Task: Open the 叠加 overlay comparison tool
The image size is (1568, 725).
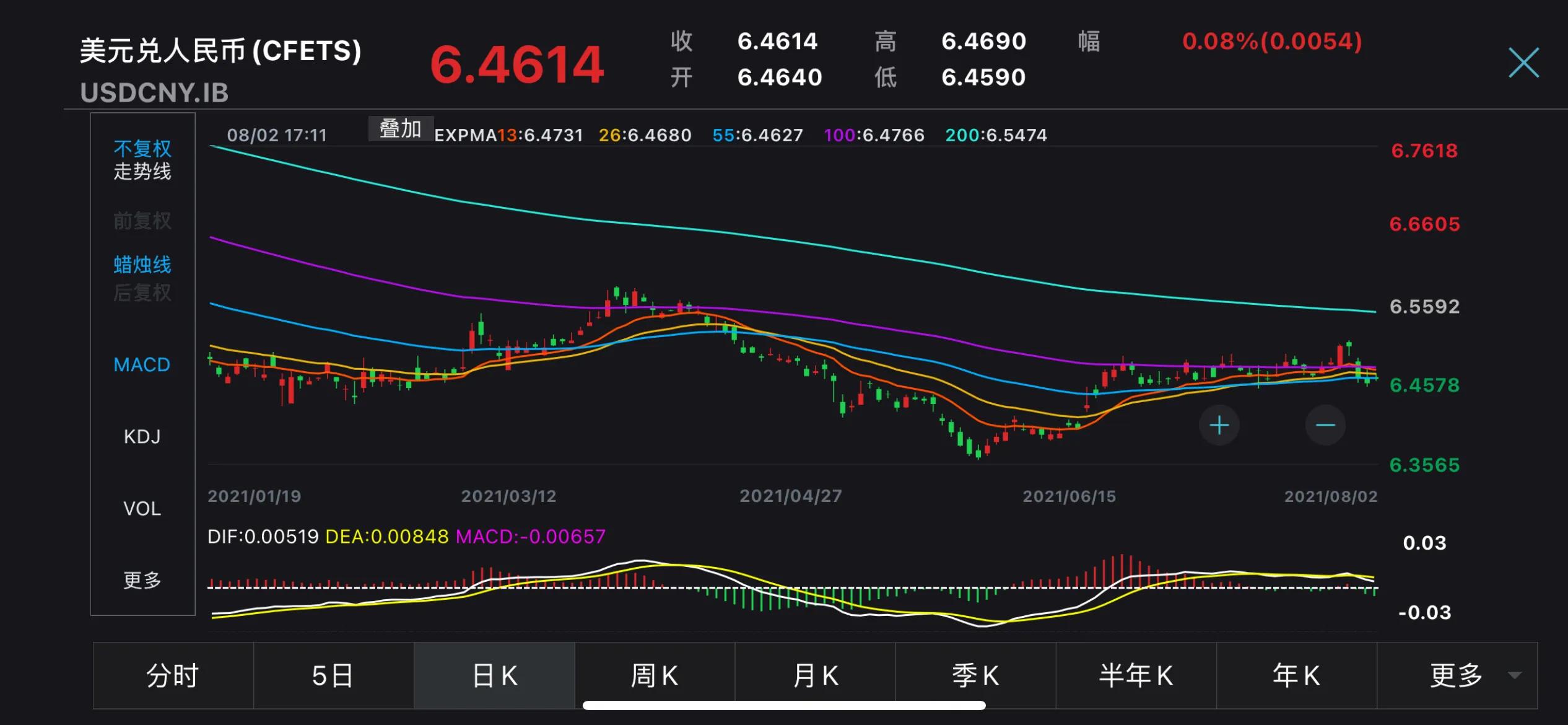Action: coord(400,128)
